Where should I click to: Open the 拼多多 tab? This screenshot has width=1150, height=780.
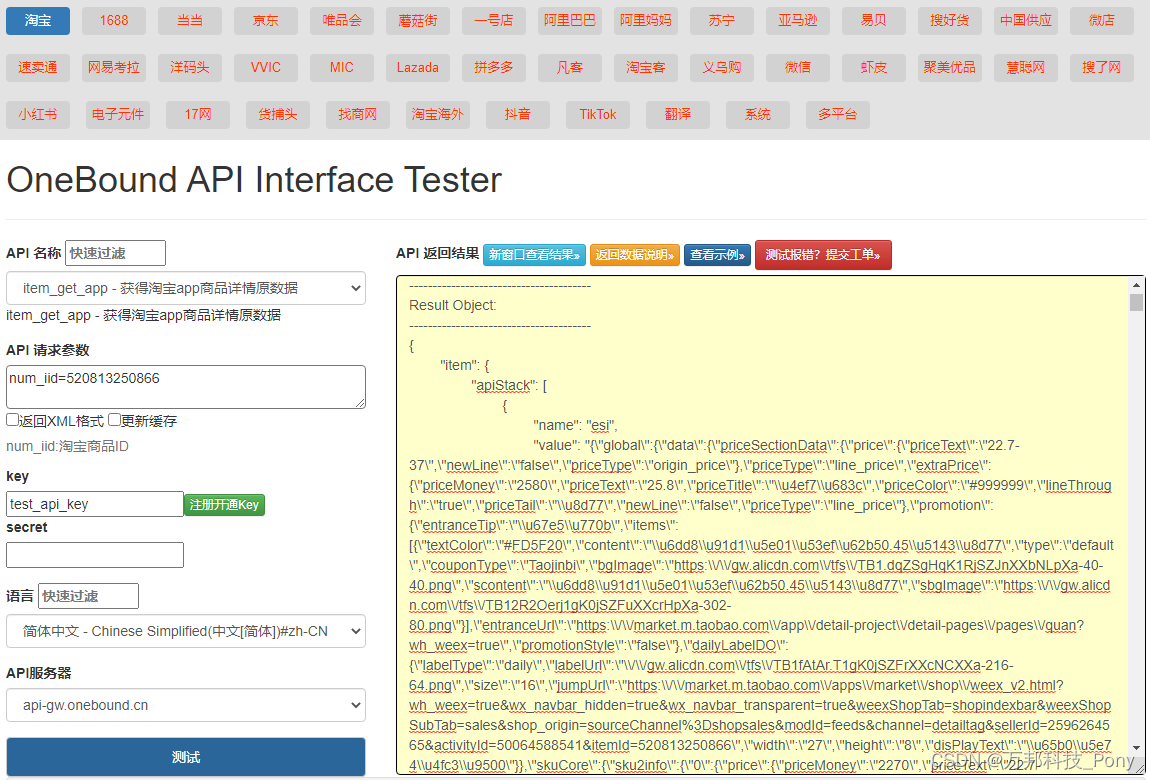tap(494, 67)
